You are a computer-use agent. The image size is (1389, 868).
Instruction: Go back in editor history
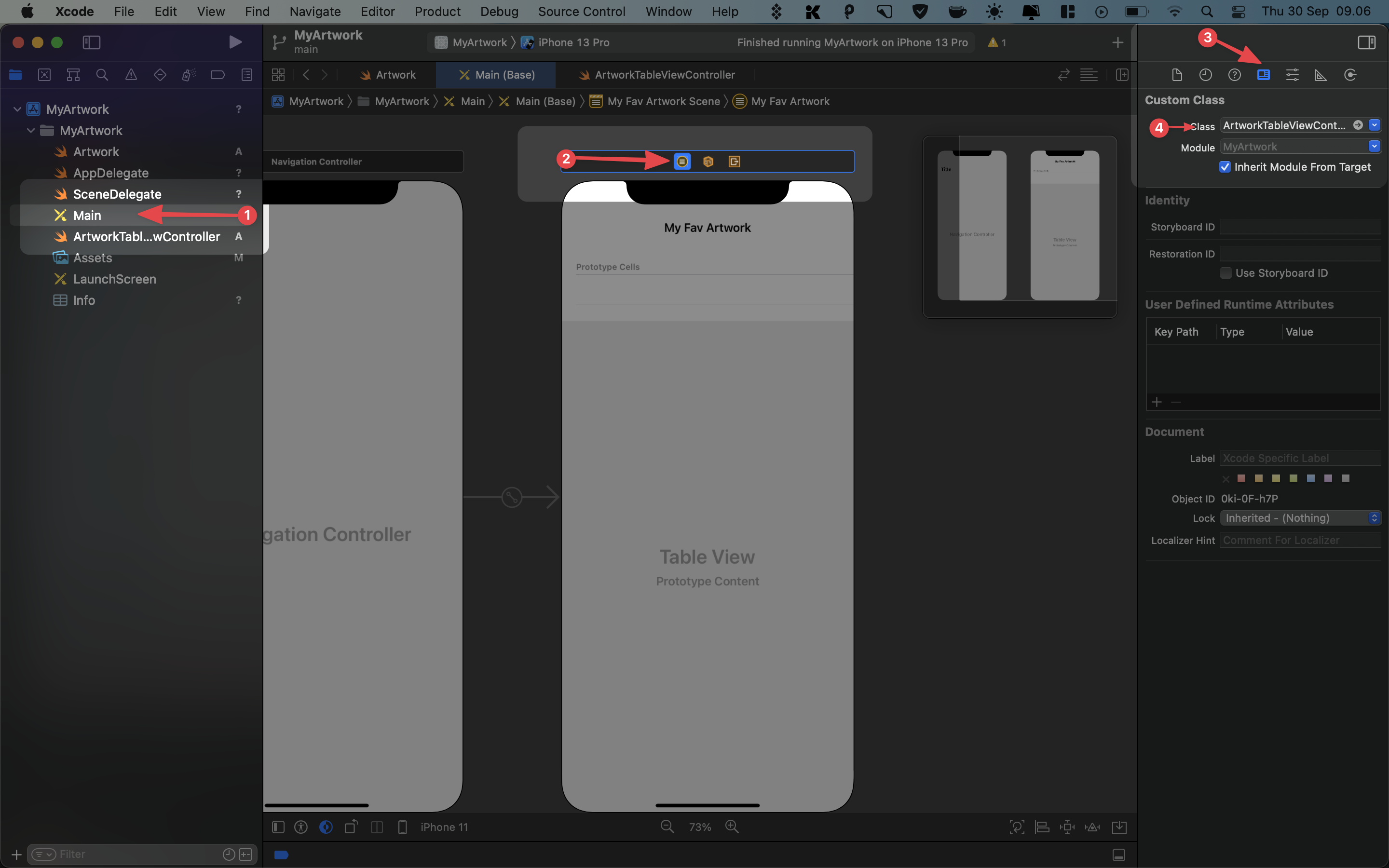(x=306, y=75)
